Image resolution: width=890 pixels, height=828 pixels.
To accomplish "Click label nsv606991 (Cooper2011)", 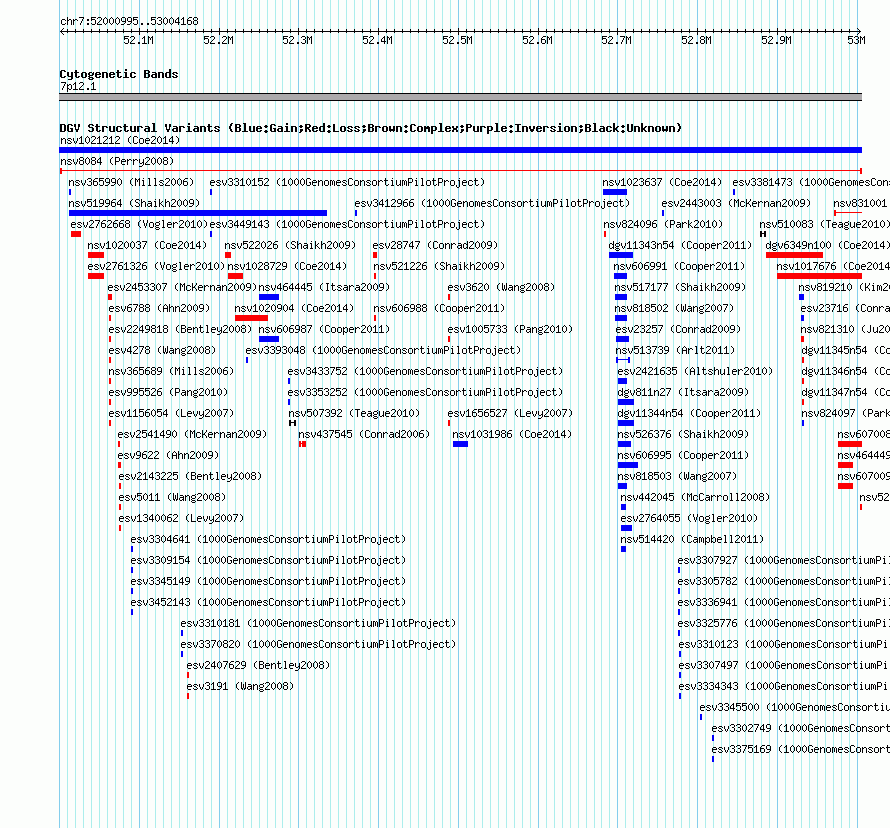I will (679, 266).
